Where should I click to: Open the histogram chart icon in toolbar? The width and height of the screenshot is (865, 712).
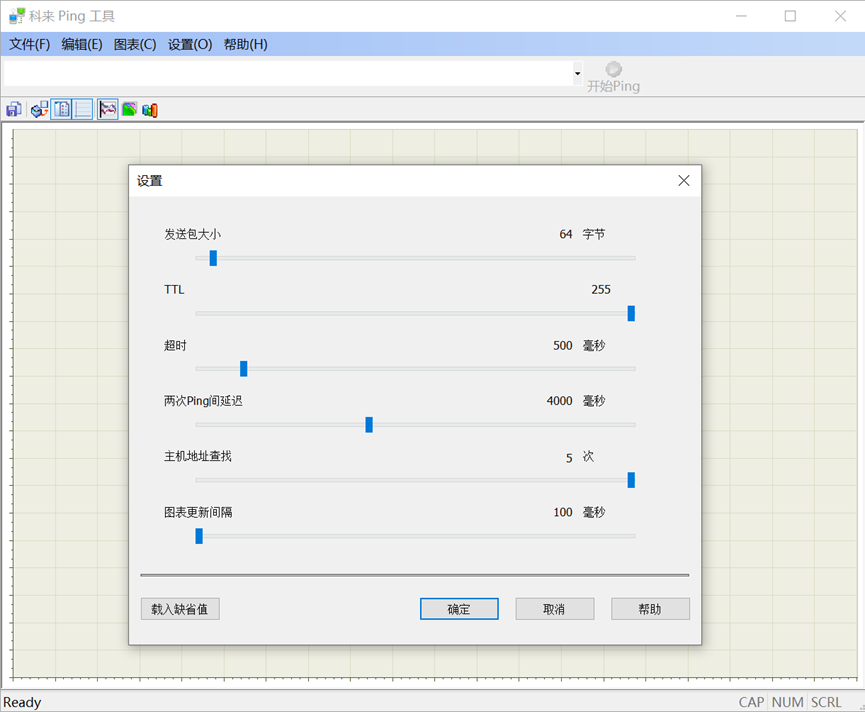[x=150, y=109]
